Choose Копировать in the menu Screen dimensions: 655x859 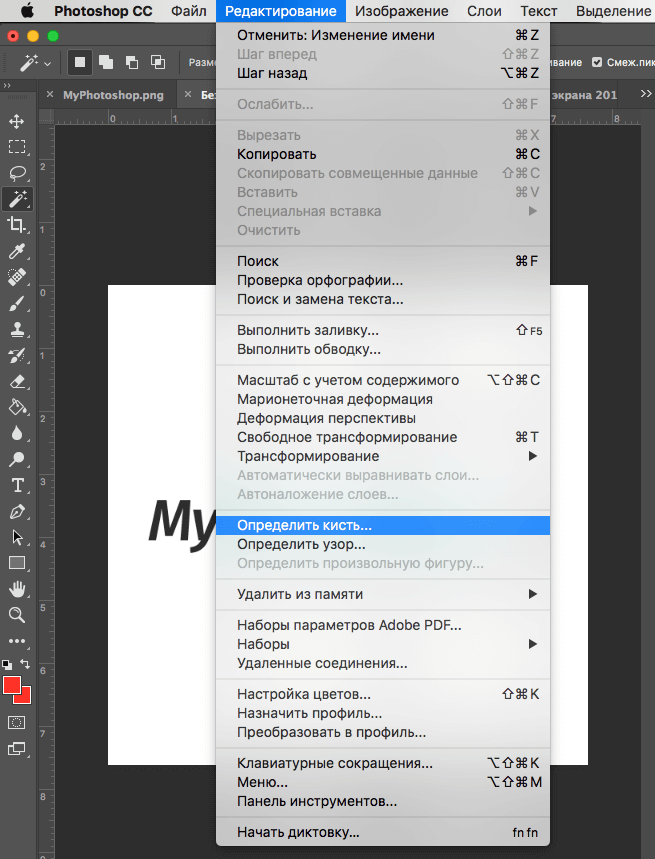coord(383,154)
